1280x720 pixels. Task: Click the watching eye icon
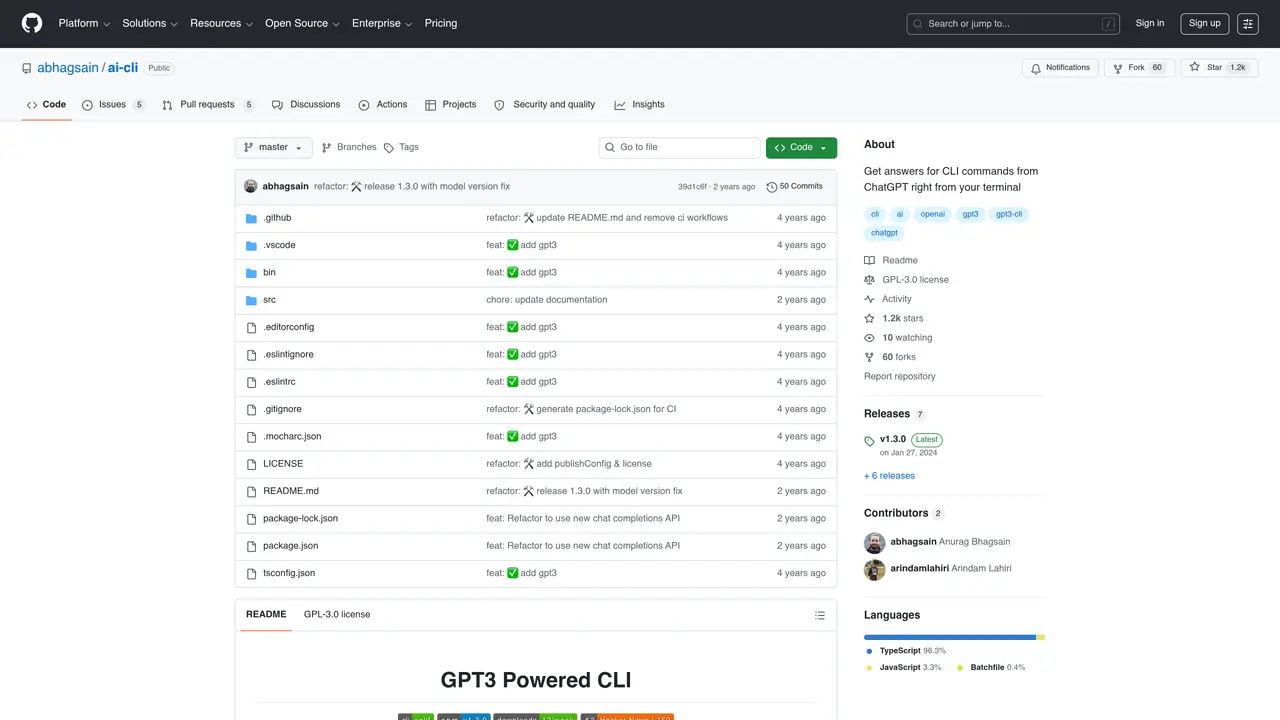coord(870,338)
